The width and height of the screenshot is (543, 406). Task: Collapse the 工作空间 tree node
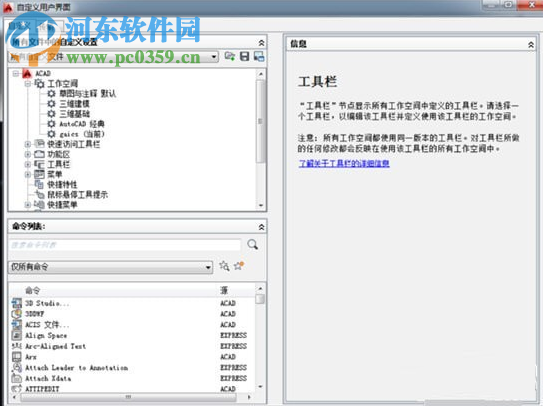click(x=28, y=83)
